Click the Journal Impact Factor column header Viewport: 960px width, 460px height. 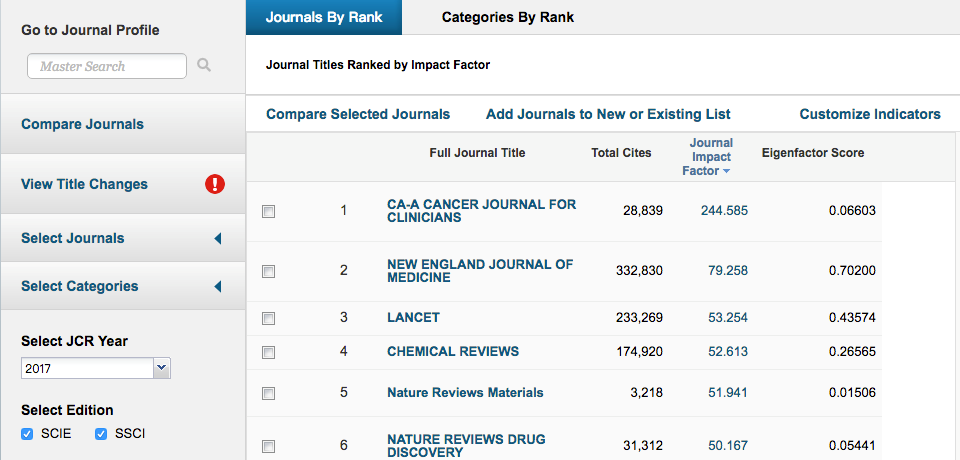710,157
